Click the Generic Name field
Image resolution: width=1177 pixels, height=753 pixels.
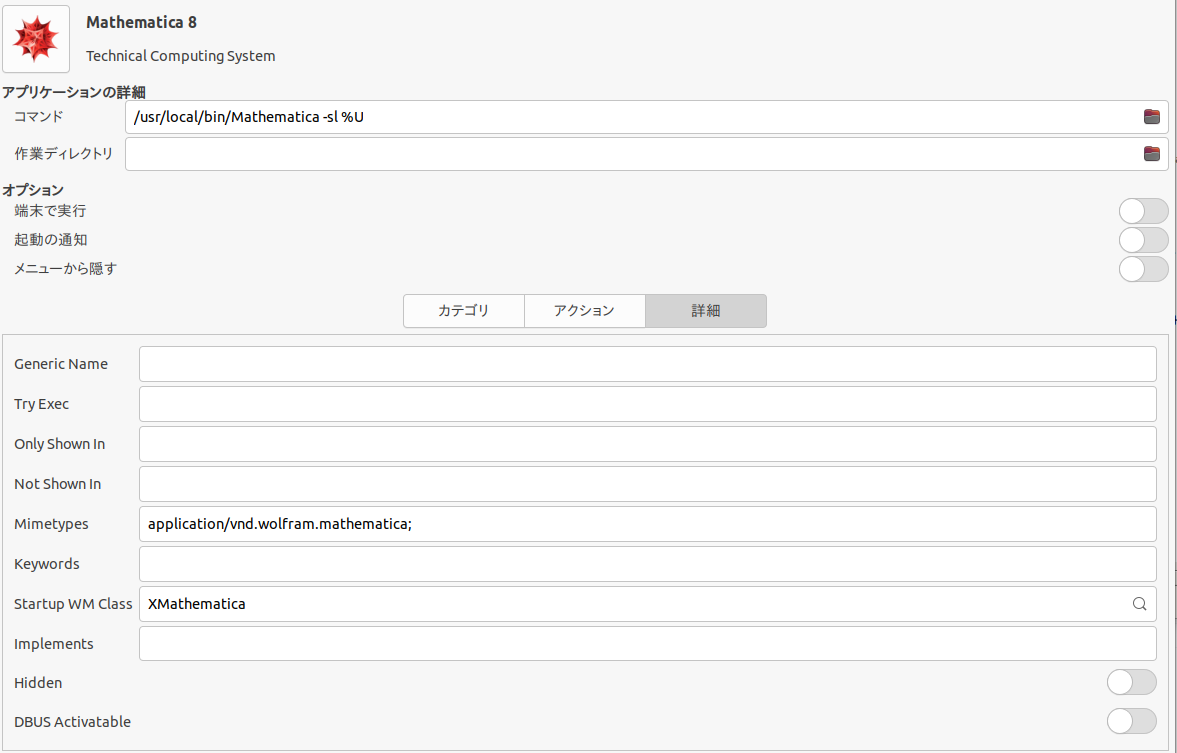point(648,364)
